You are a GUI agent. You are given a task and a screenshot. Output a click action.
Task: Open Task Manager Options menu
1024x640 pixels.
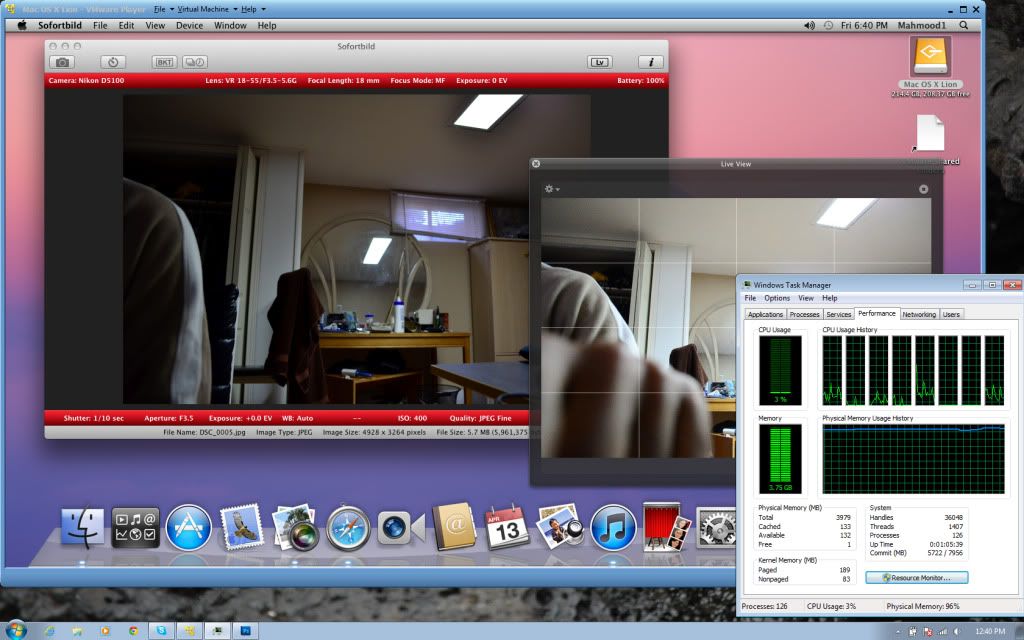tap(777, 298)
